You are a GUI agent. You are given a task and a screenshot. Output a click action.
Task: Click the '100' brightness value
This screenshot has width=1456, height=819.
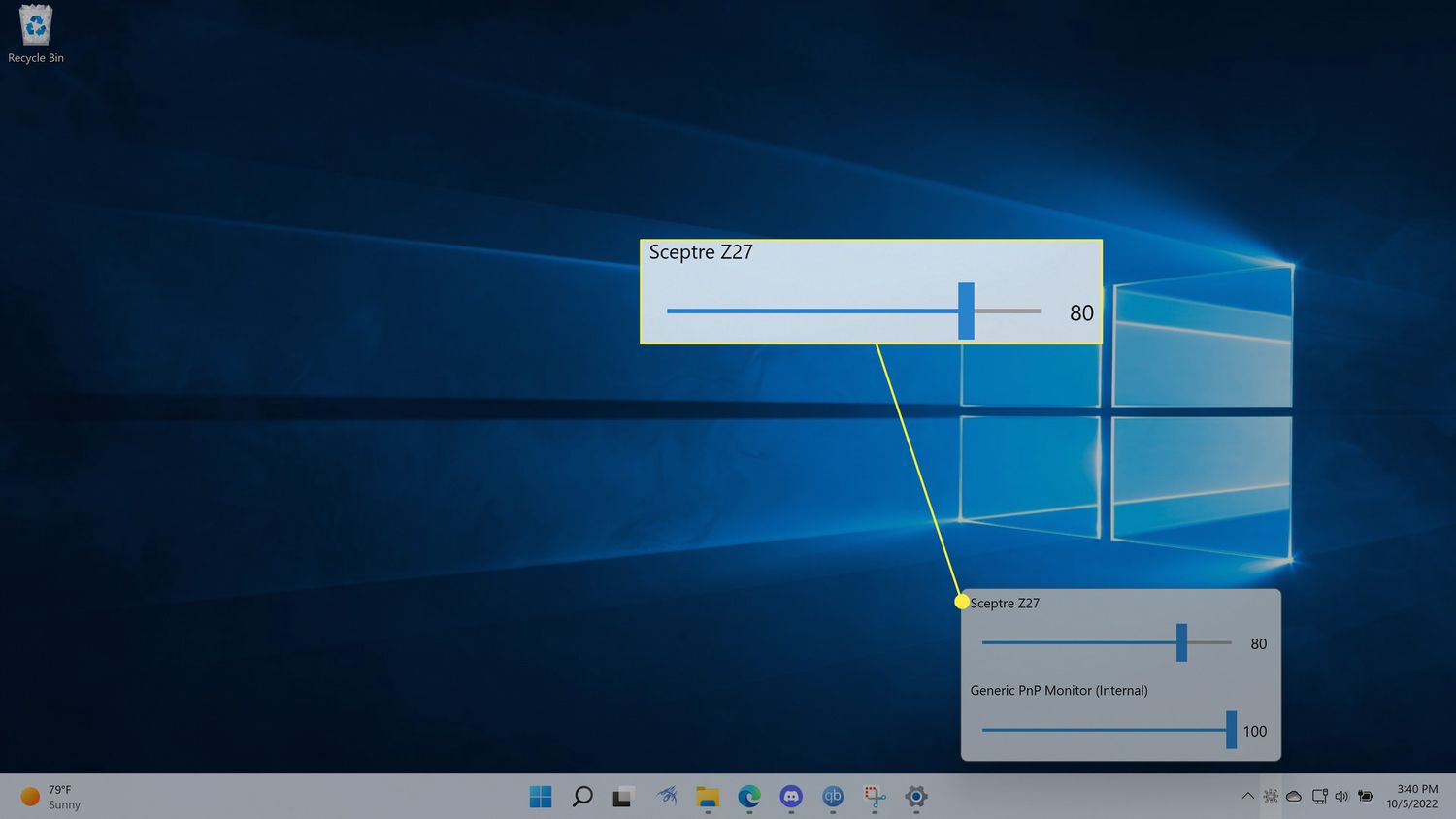pyautogui.click(x=1255, y=731)
